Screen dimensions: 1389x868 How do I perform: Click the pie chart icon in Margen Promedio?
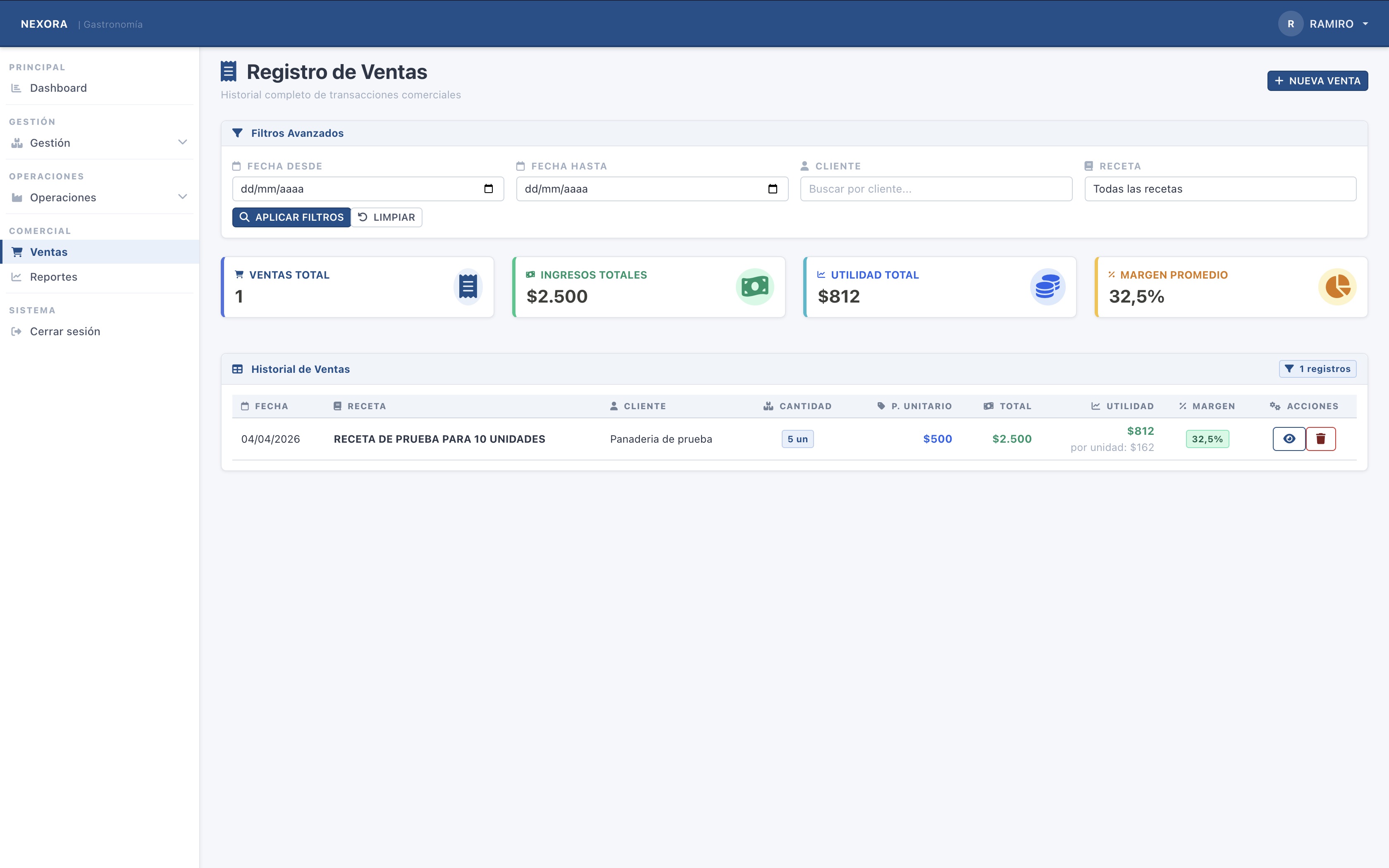1337,286
